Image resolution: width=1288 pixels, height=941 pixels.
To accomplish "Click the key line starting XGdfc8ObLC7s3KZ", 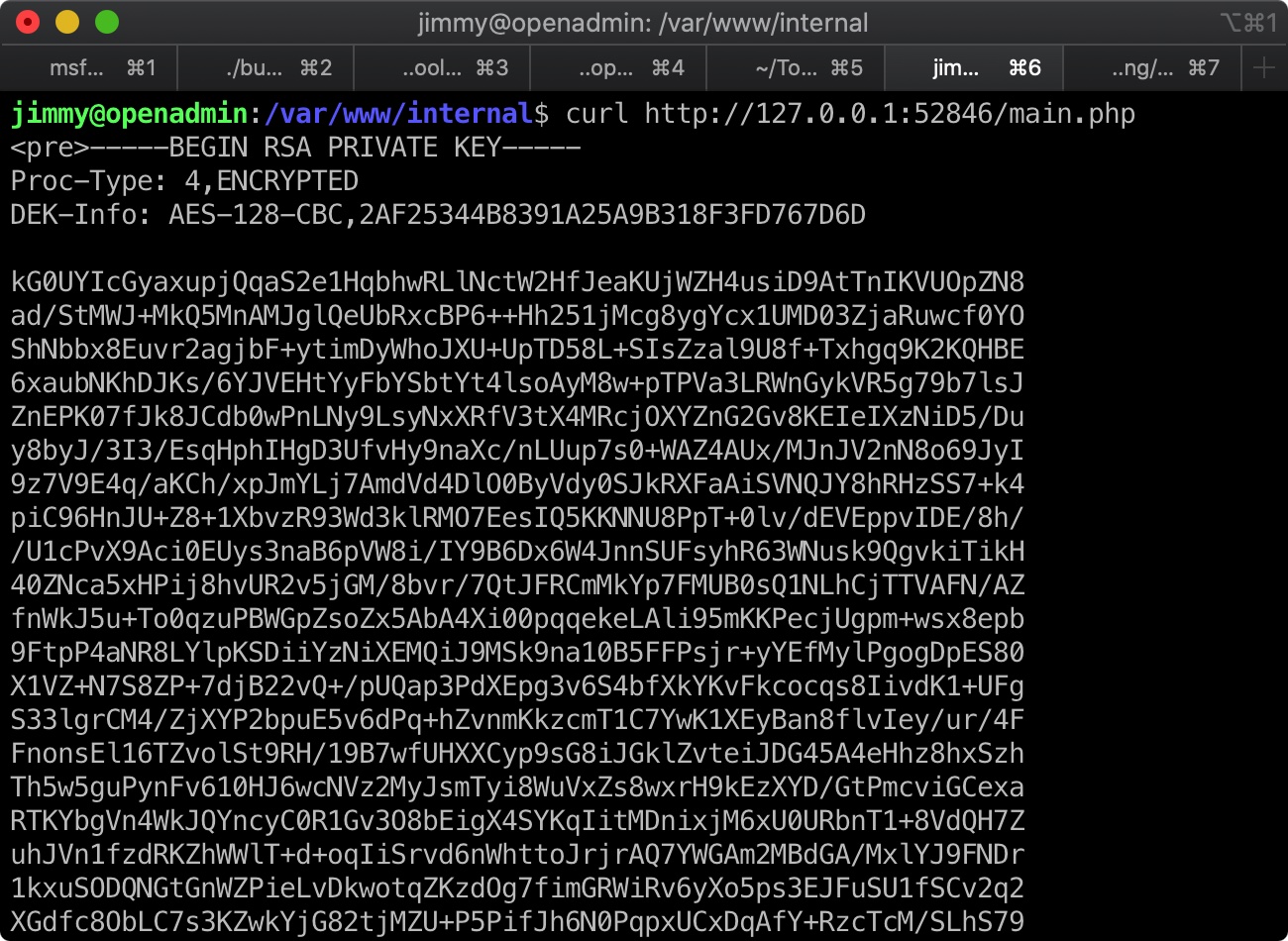I will click(517, 922).
